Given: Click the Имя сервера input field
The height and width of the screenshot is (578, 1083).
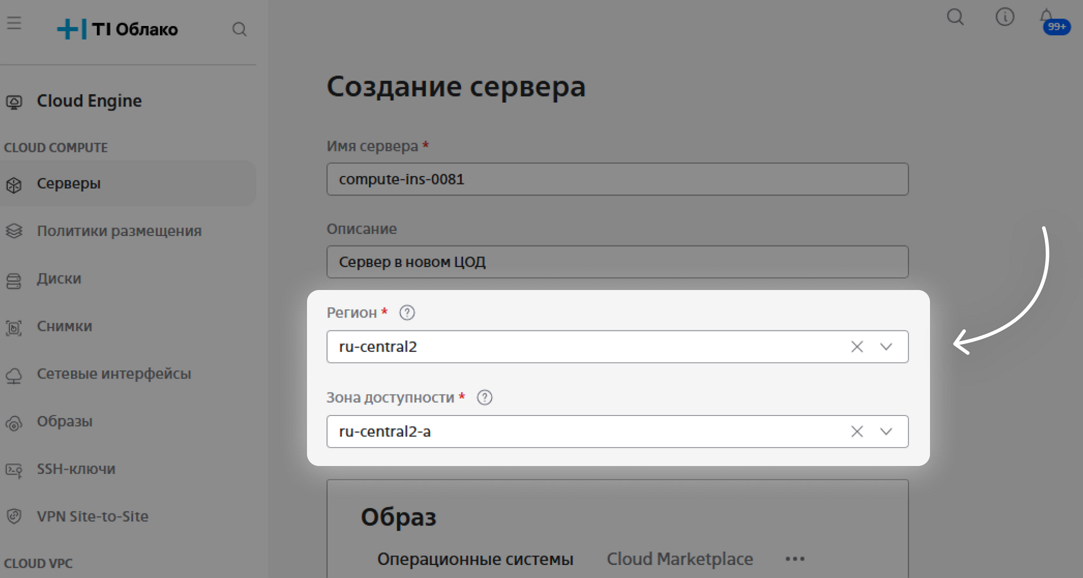Looking at the screenshot, I should click(x=617, y=180).
